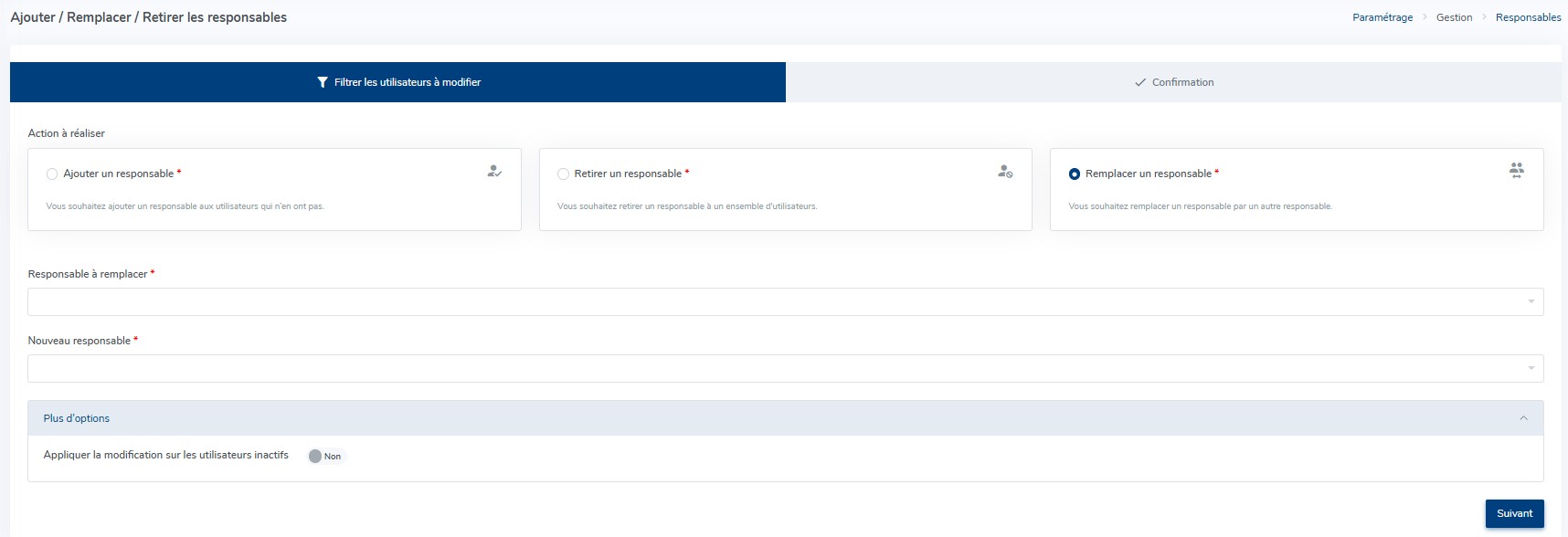Click the 'Plus d'options' header title
The width and height of the screenshot is (1568, 537).
pyautogui.click(x=77, y=418)
